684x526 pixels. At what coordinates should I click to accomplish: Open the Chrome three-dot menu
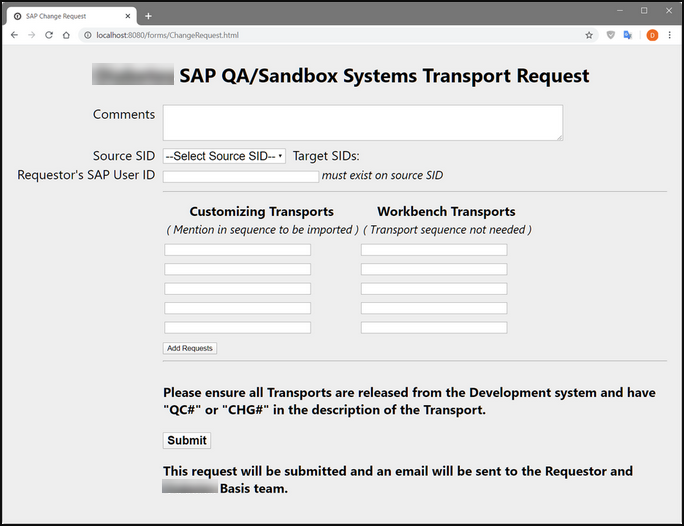pyautogui.click(x=670, y=35)
